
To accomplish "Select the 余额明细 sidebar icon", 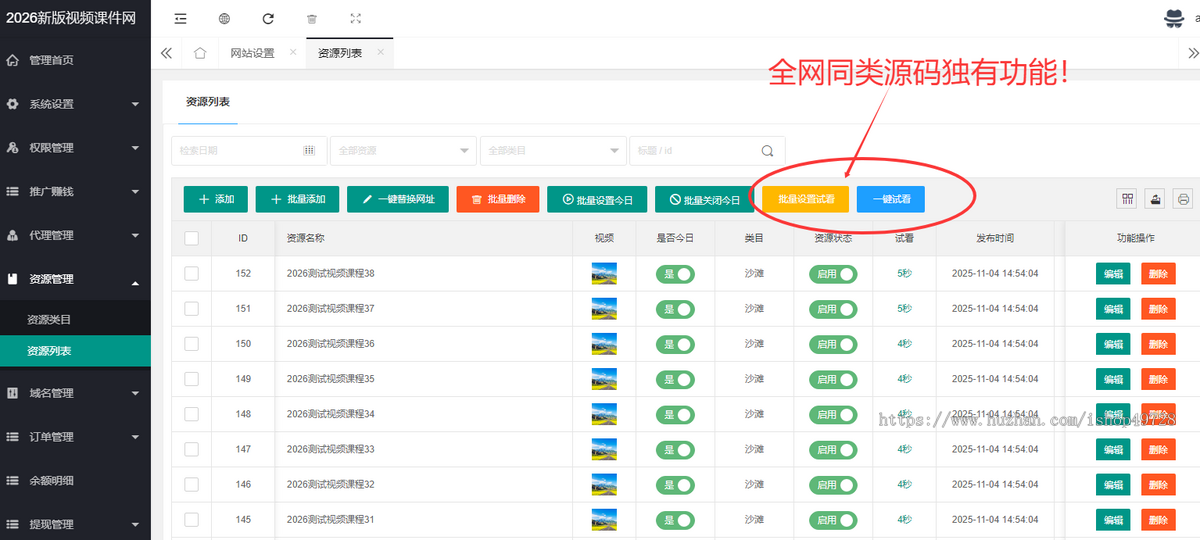I will [13, 480].
